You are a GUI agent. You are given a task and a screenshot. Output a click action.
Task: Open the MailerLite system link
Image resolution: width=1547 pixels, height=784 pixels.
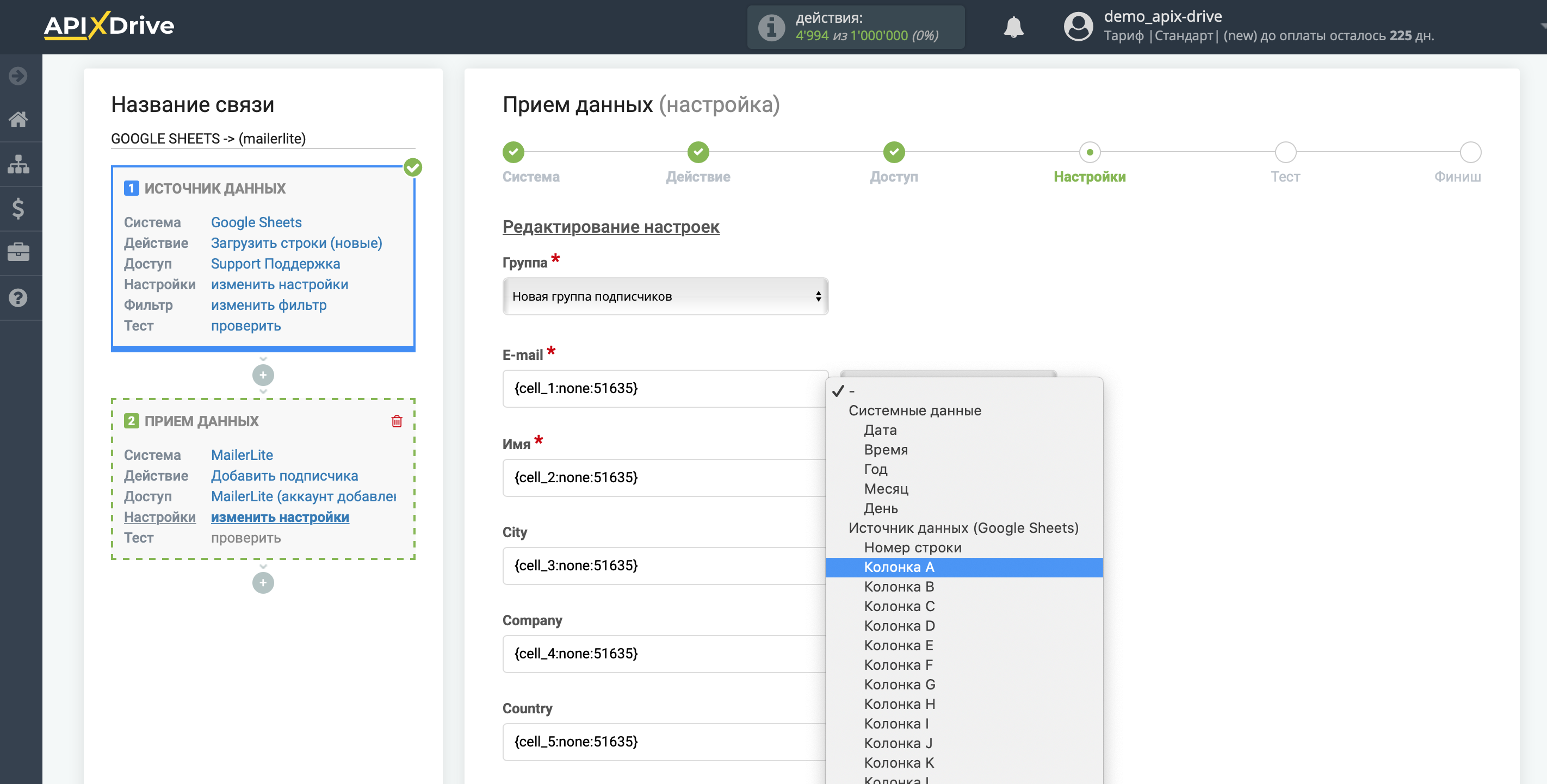click(x=242, y=455)
